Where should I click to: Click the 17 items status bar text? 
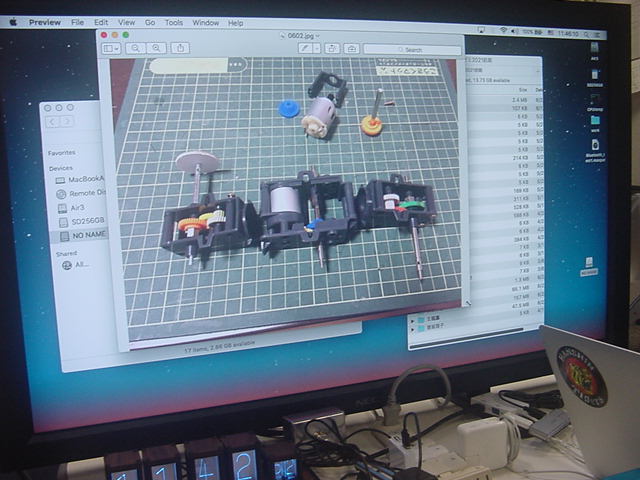click(220, 346)
